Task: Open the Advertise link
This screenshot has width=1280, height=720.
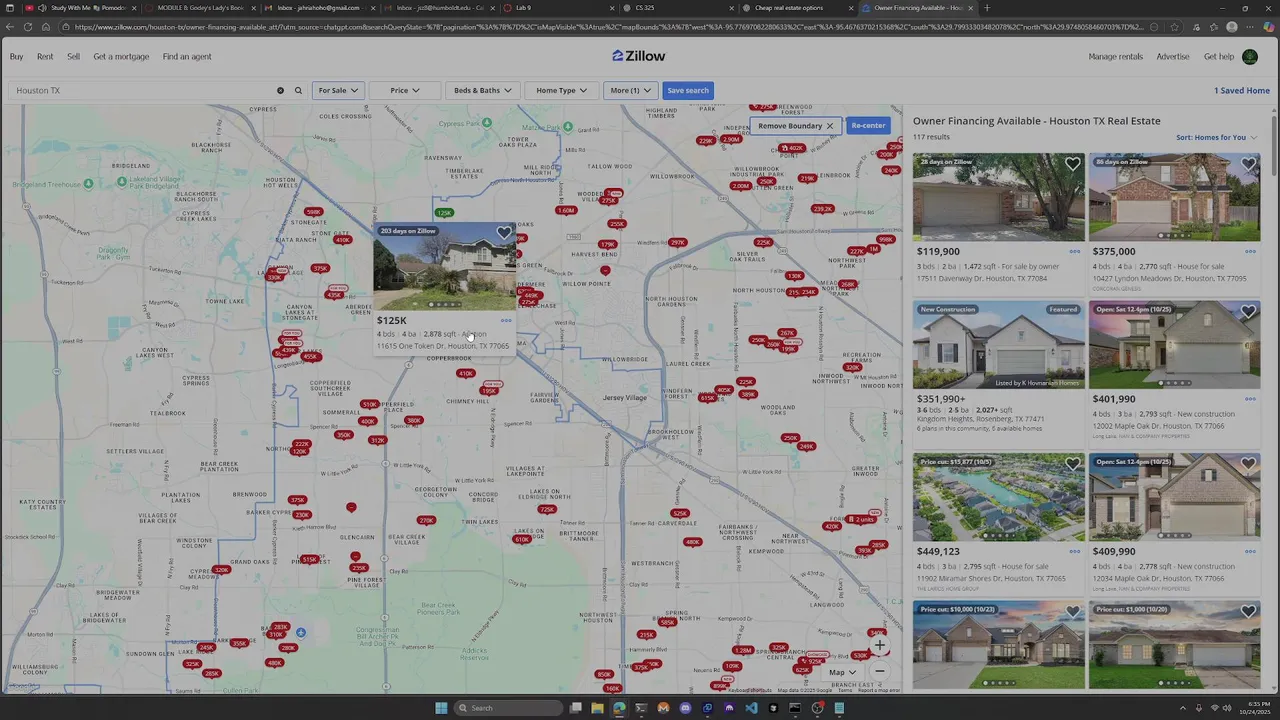Action: click(x=1173, y=56)
